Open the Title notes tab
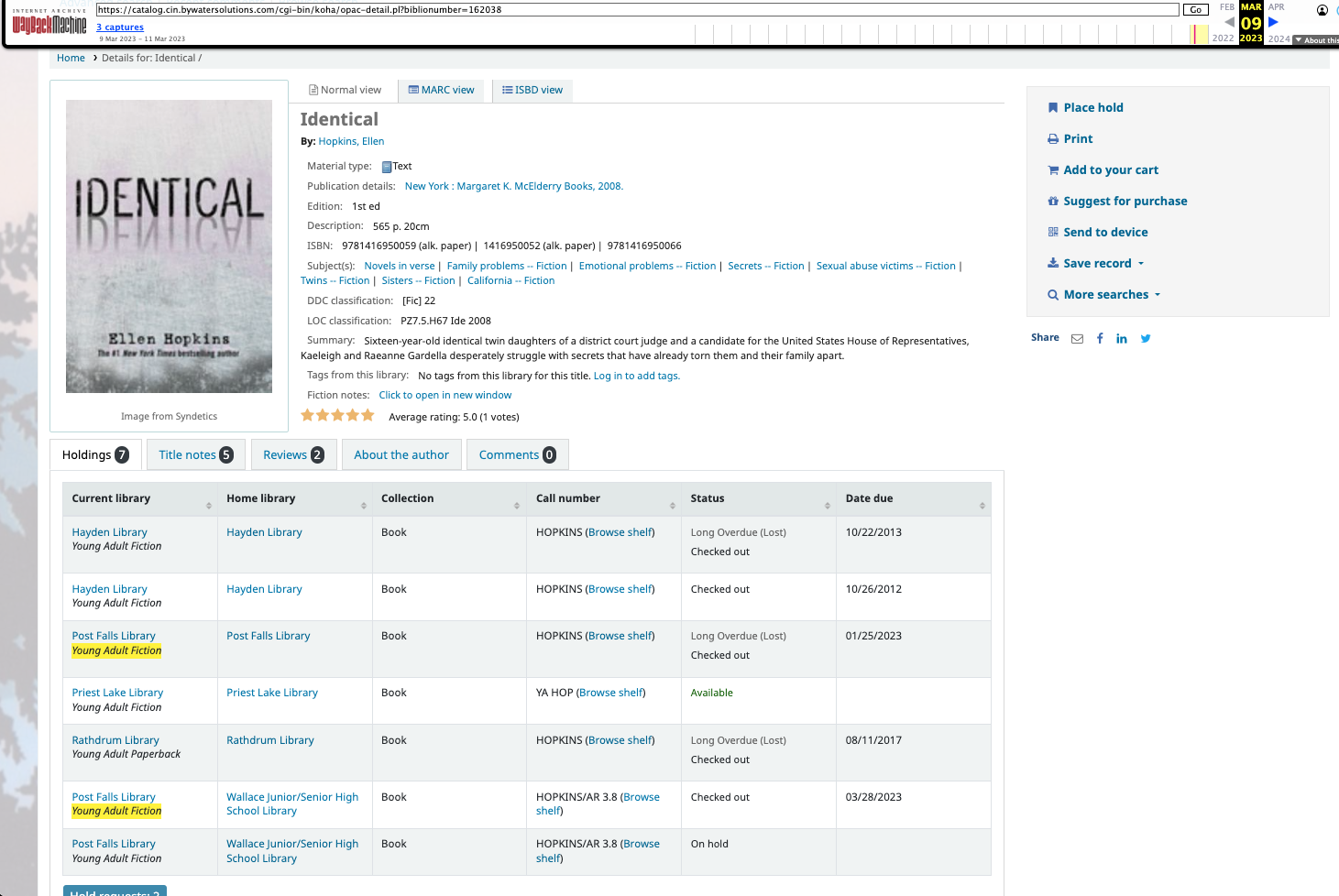Viewport: 1339px width, 896px height. (196, 454)
